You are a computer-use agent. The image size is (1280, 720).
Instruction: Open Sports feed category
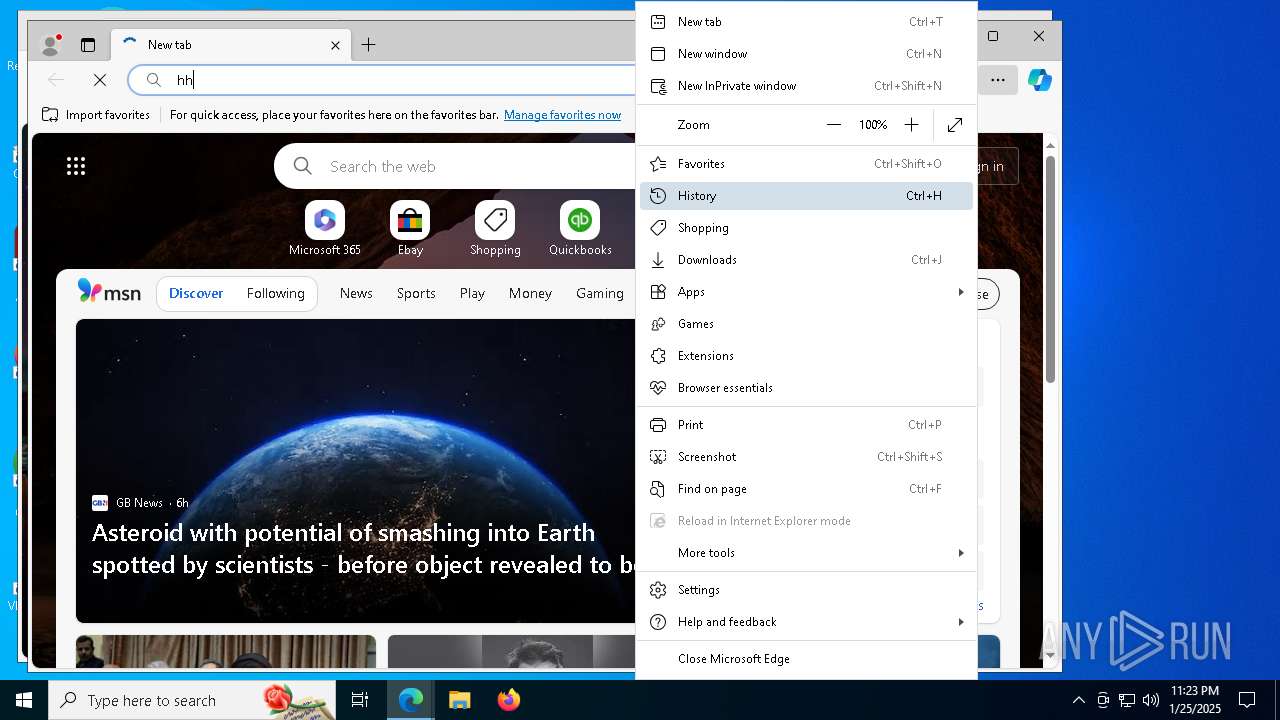[x=416, y=293]
